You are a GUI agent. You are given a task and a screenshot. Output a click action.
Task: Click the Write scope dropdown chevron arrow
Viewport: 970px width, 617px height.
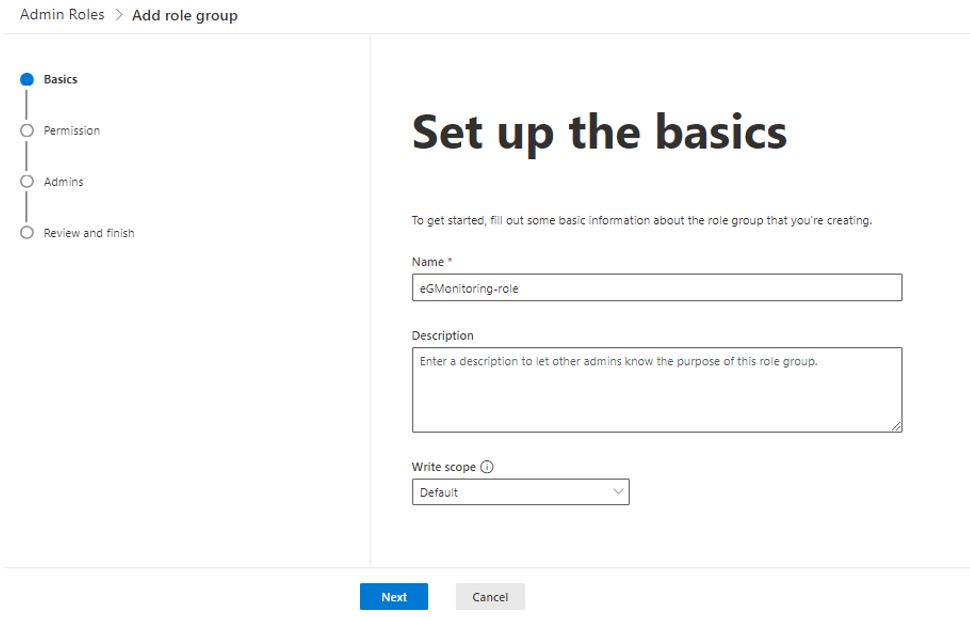click(617, 492)
